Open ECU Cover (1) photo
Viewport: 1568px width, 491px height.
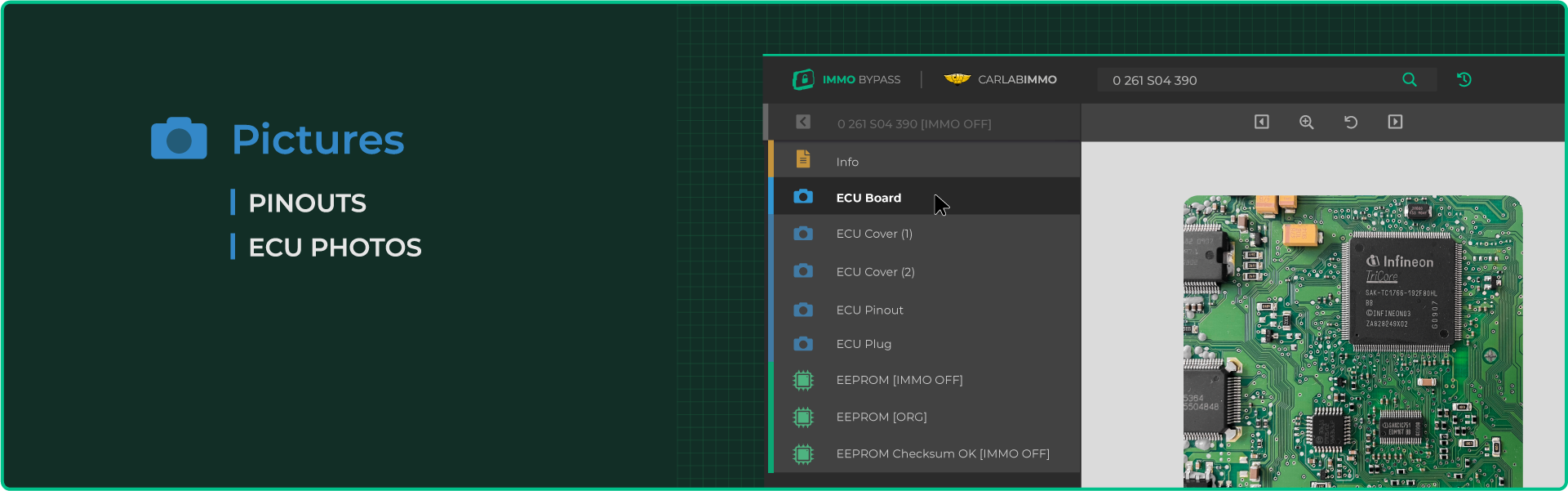pyautogui.click(x=873, y=234)
